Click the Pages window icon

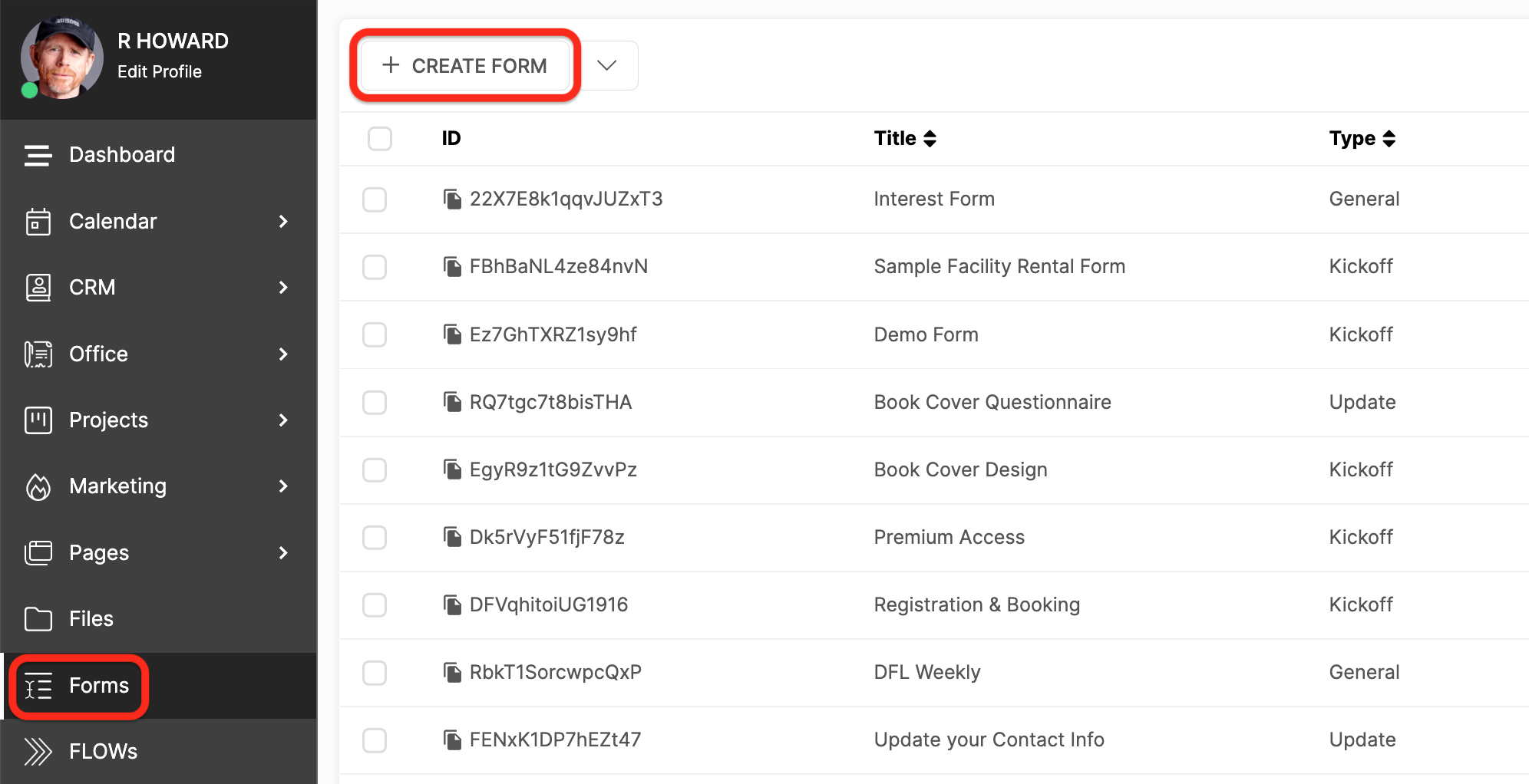click(38, 552)
